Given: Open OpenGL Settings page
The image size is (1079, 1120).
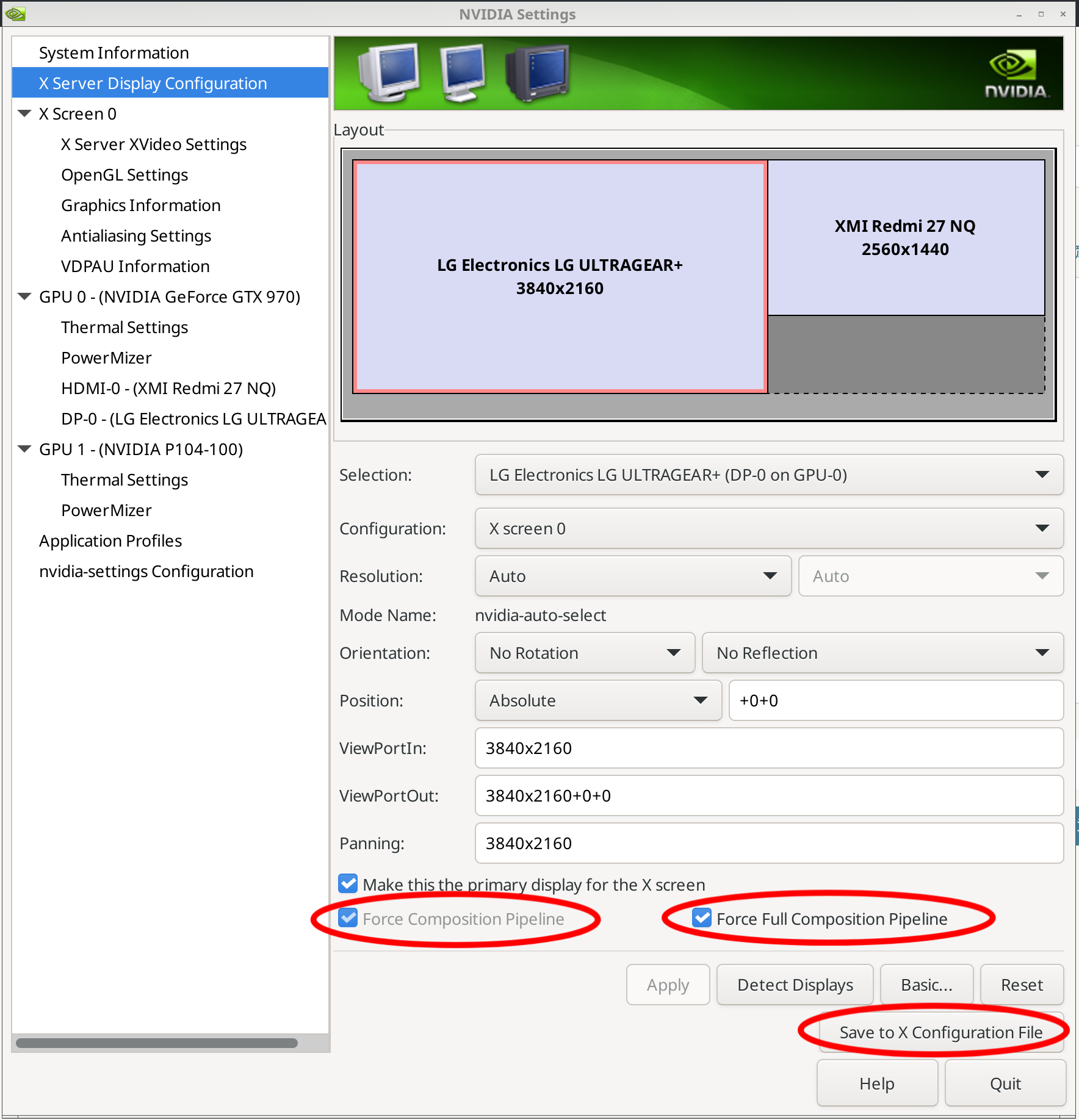Looking at the screenshot, I should click(x=125, y=174).
